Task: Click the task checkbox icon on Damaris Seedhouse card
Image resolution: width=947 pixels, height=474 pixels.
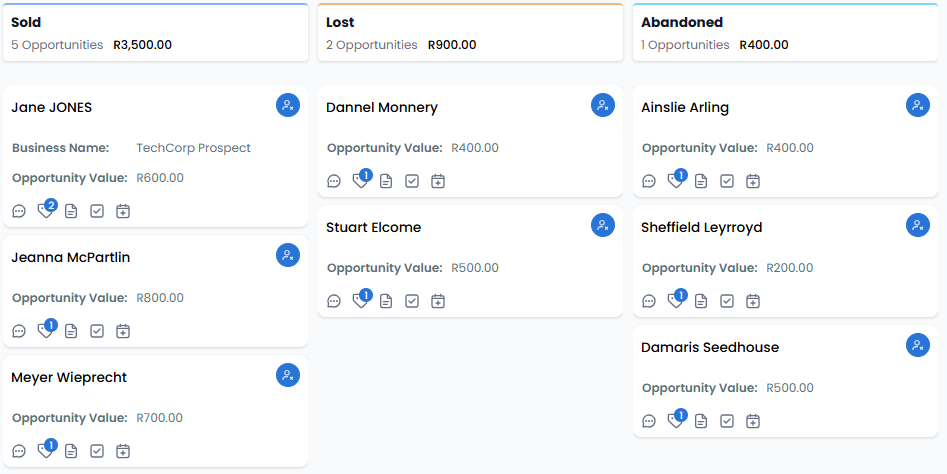Action: click(727, 421)
